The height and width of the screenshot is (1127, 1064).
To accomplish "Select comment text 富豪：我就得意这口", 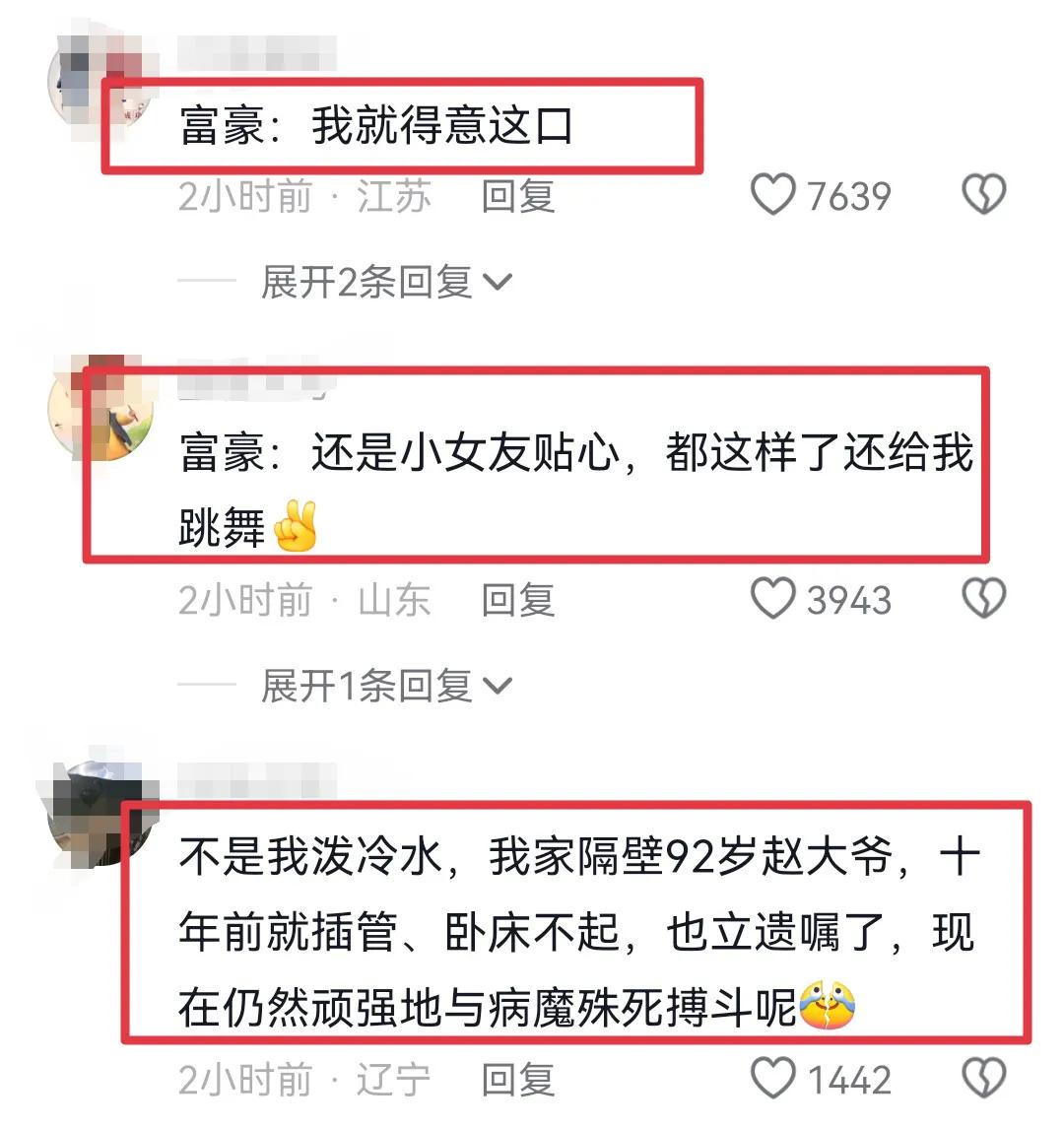I will point(376,126).
